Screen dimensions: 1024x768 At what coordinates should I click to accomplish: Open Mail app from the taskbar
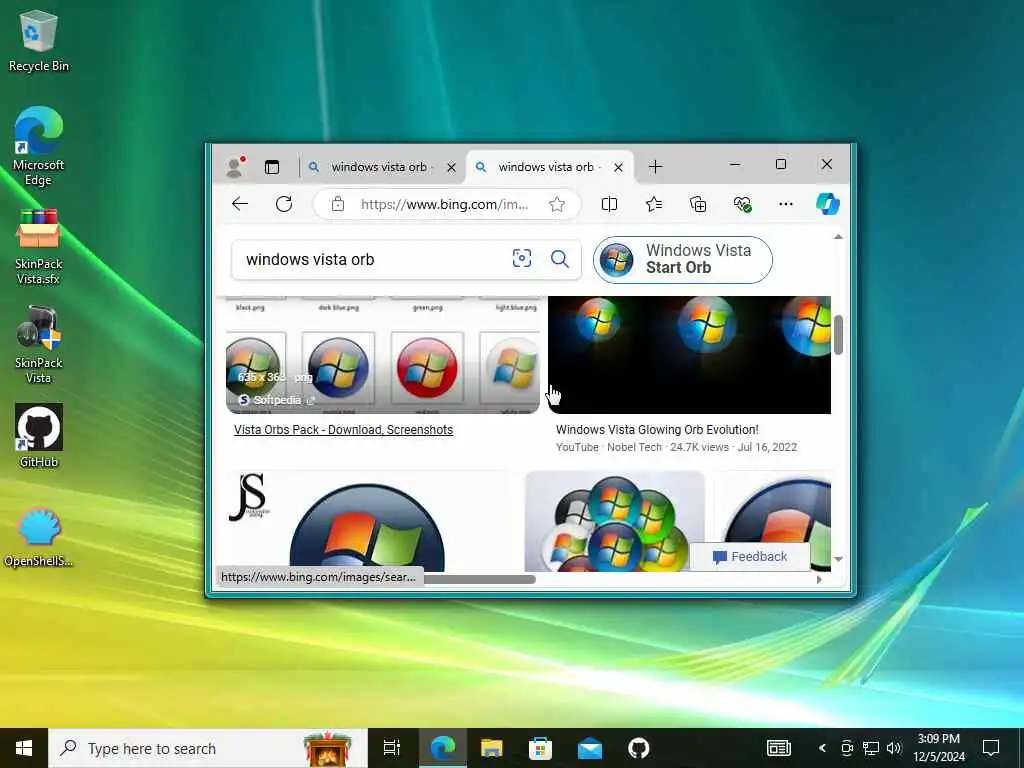point(590,748)
